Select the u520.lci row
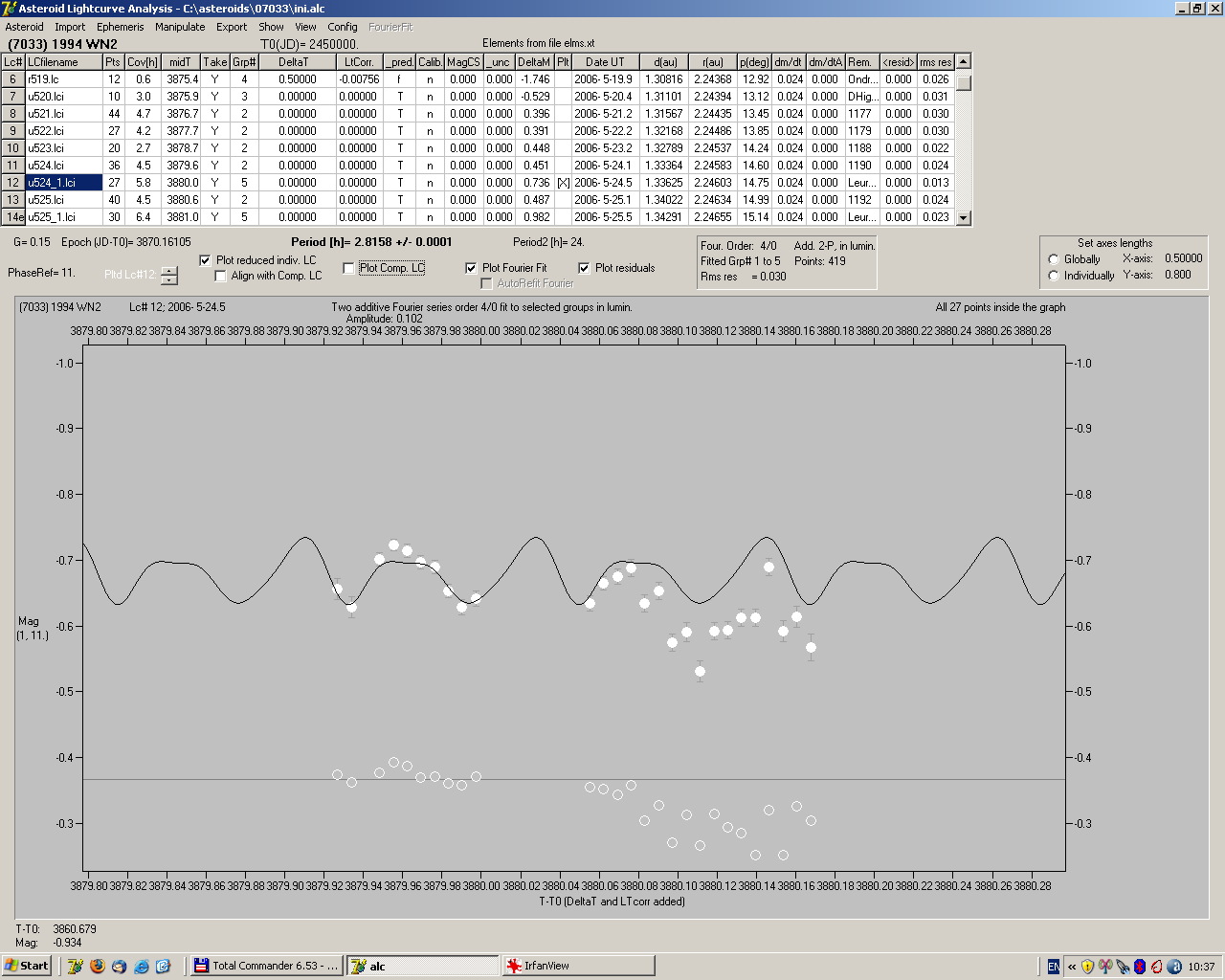The image size is (1225, 980). (x=479, y=97)
